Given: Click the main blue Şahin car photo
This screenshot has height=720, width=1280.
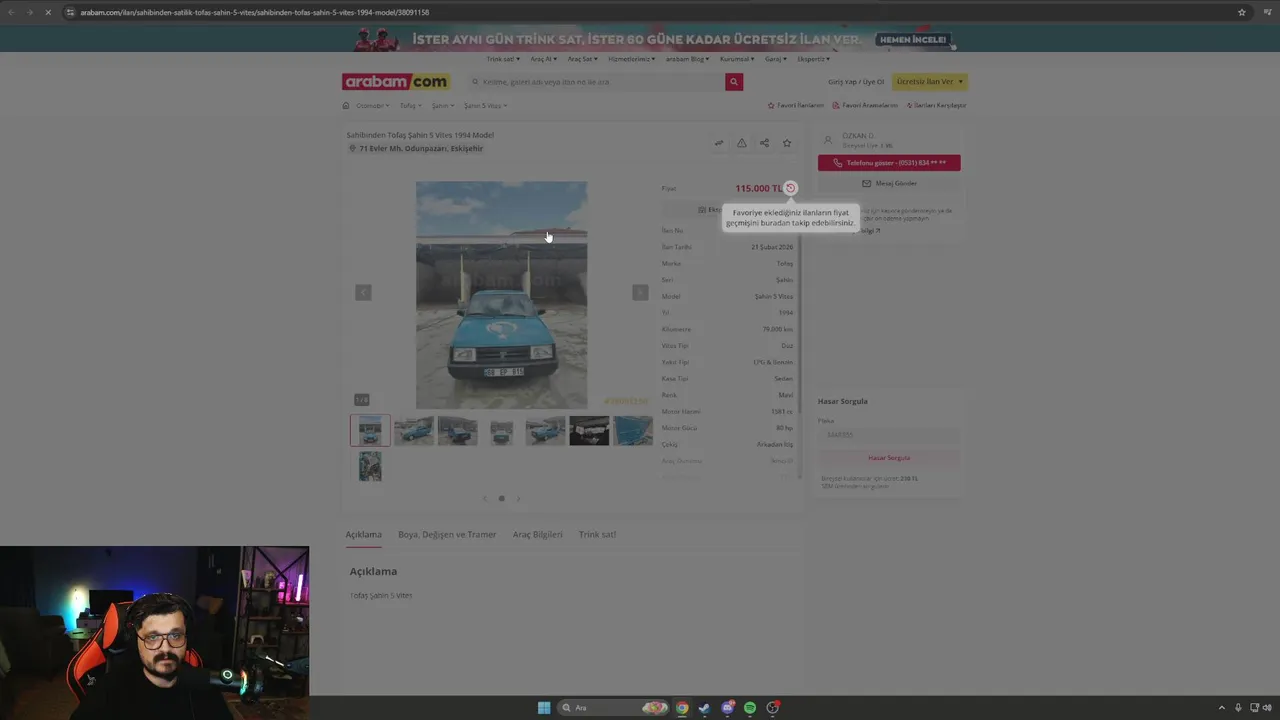Looking at the screenshot, I should (501, 295).
